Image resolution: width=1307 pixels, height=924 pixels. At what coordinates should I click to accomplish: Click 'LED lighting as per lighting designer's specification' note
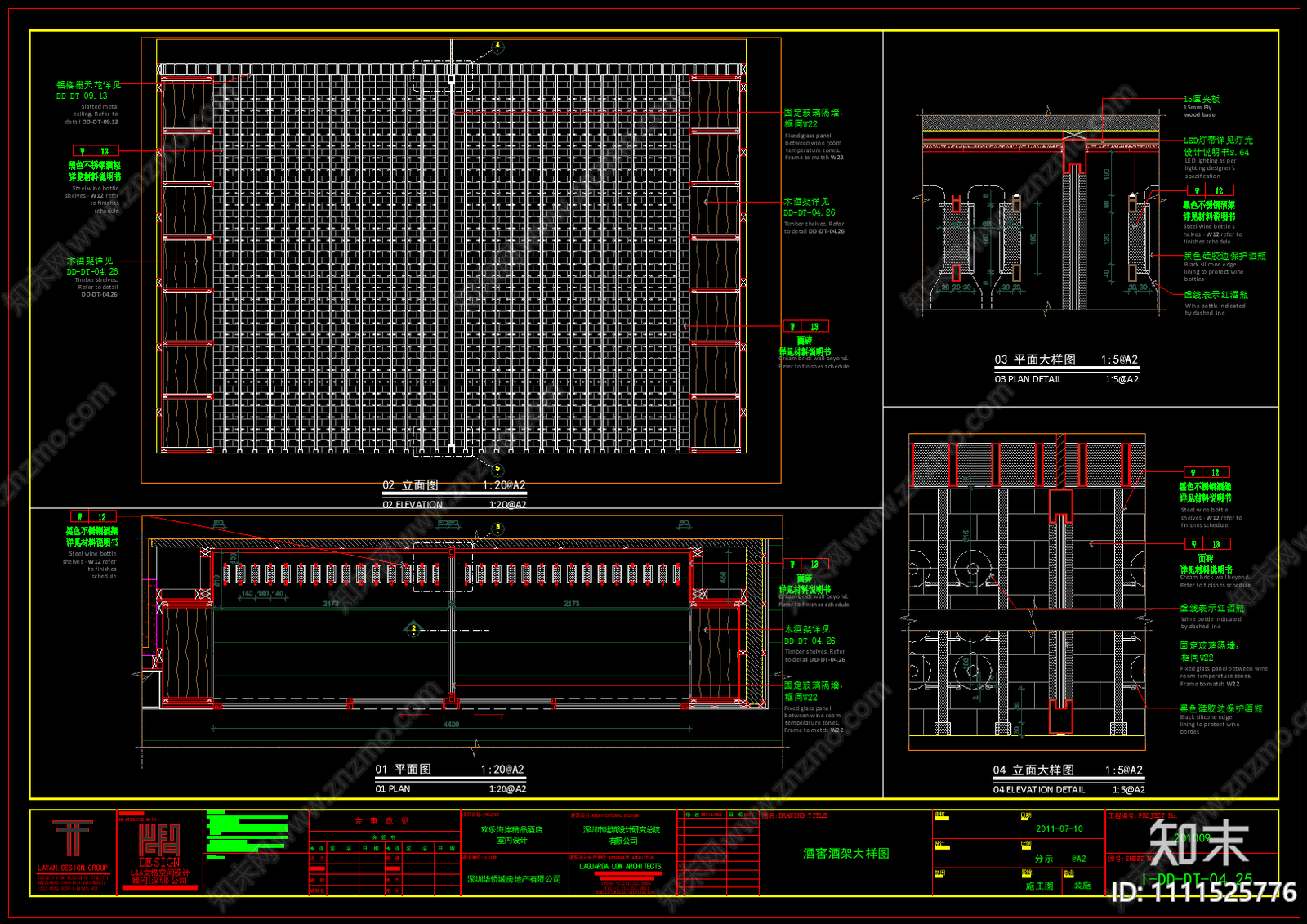(1210, 168)
